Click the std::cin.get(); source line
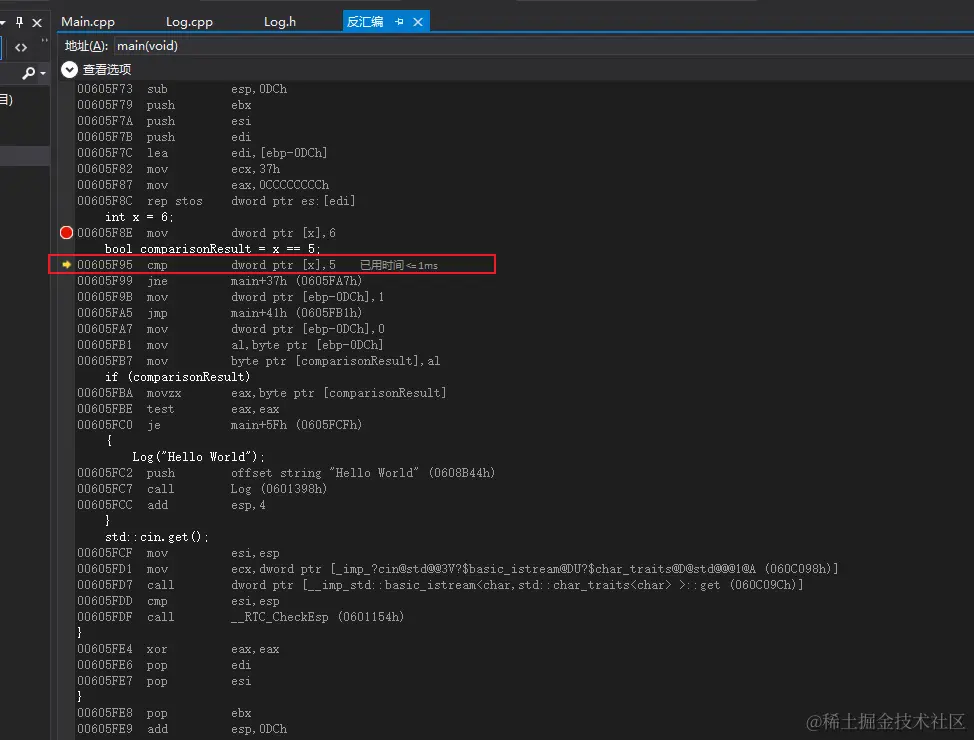The height and width of the screenshot is (740, 974). click(157, 537)
